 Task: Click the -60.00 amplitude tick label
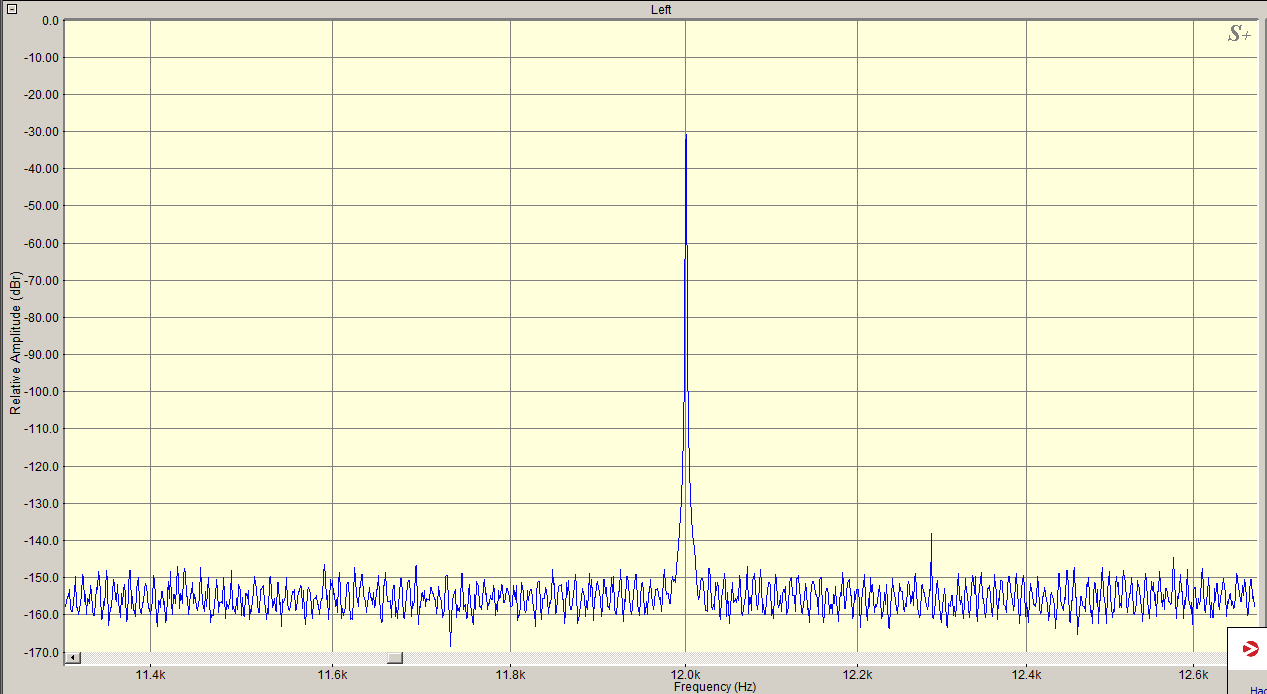point(43,243)
